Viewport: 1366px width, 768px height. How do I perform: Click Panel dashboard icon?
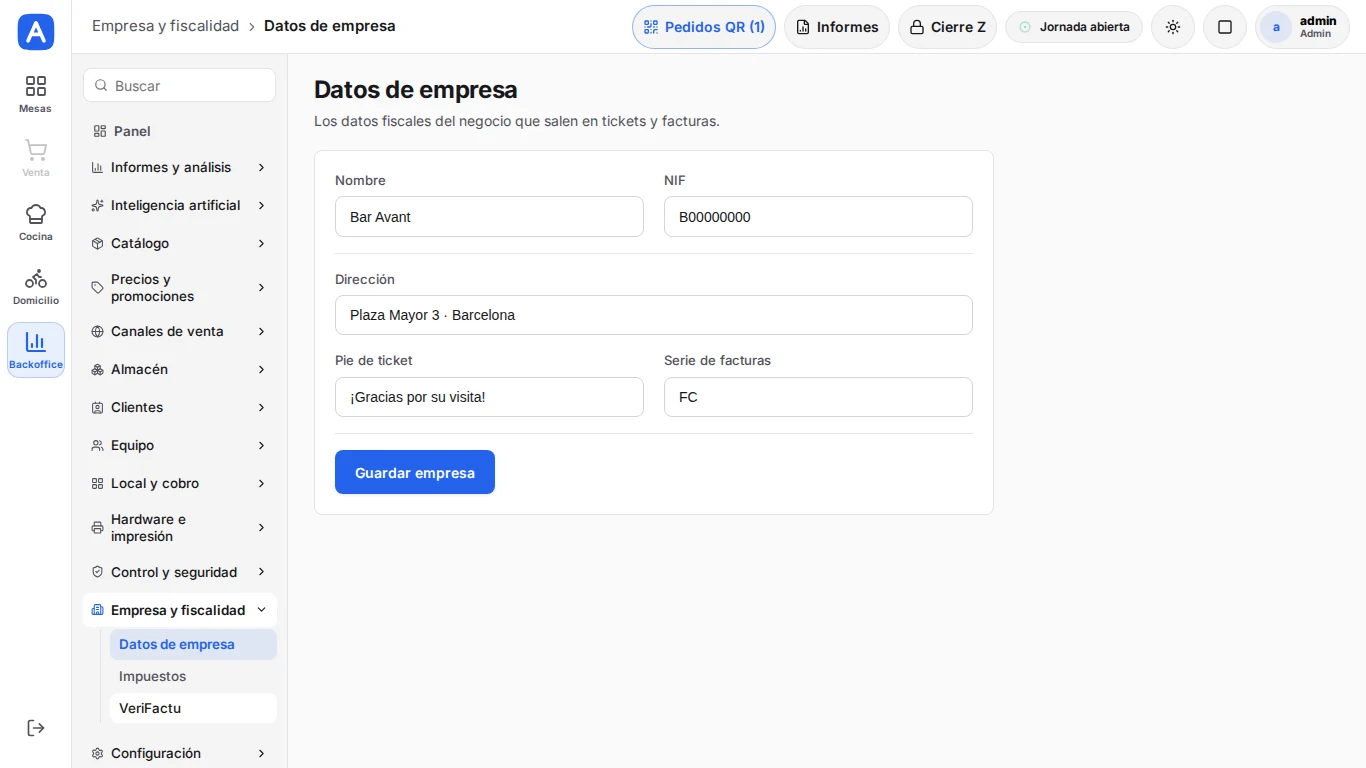(x=100, y=131)
